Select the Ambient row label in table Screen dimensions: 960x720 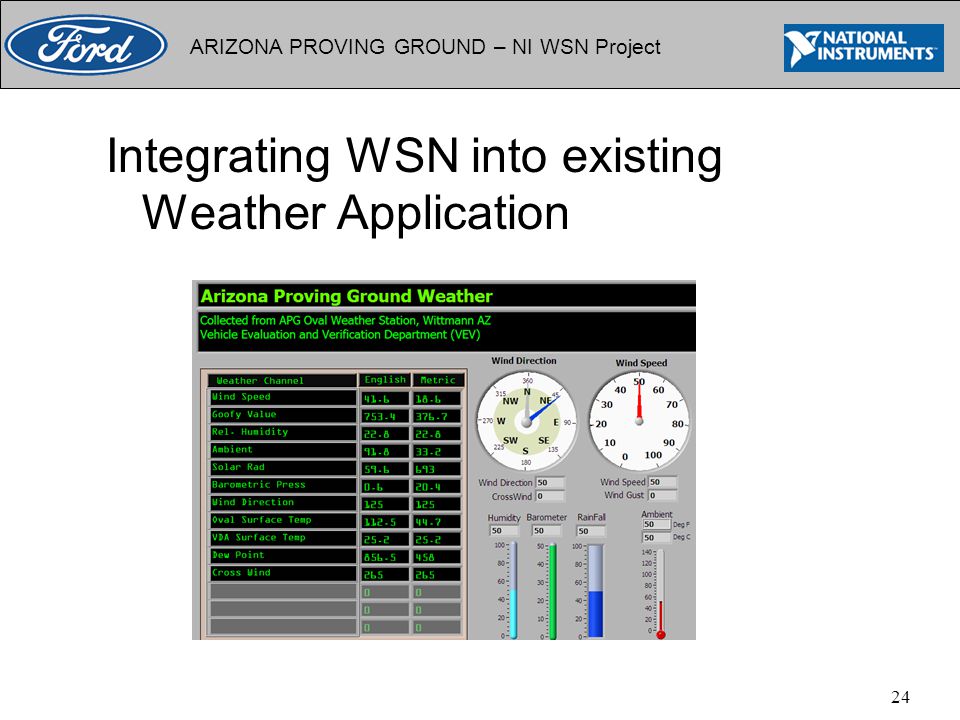coord(283,450)
